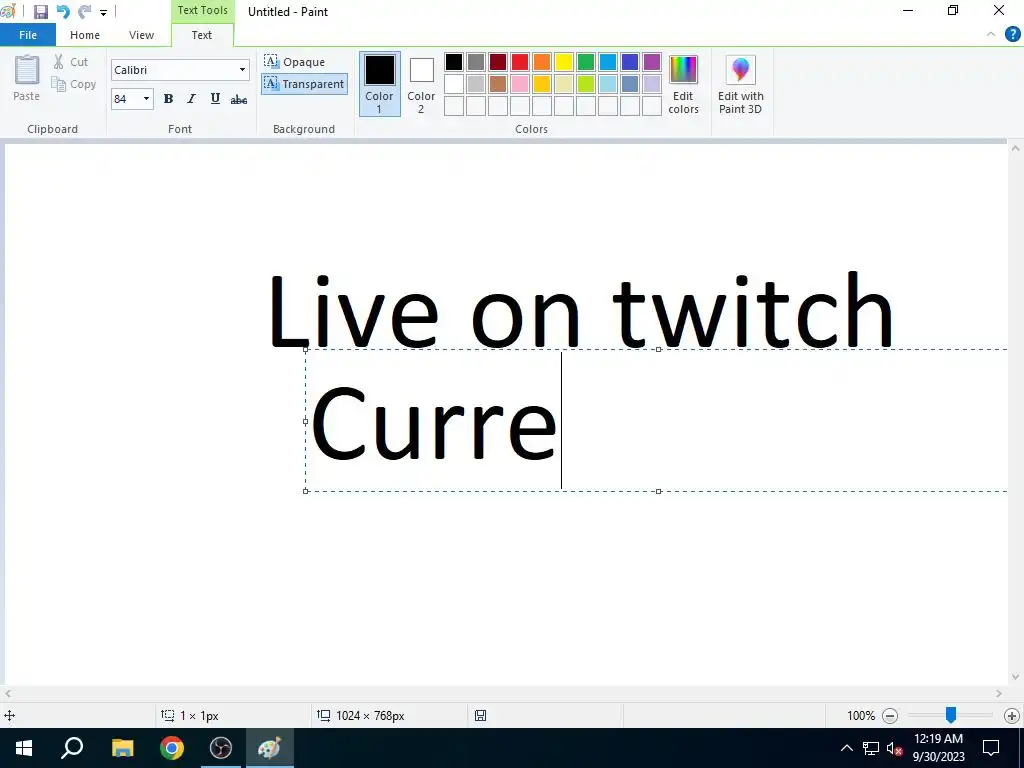Pick the turquoise blue color swatch

608,62
